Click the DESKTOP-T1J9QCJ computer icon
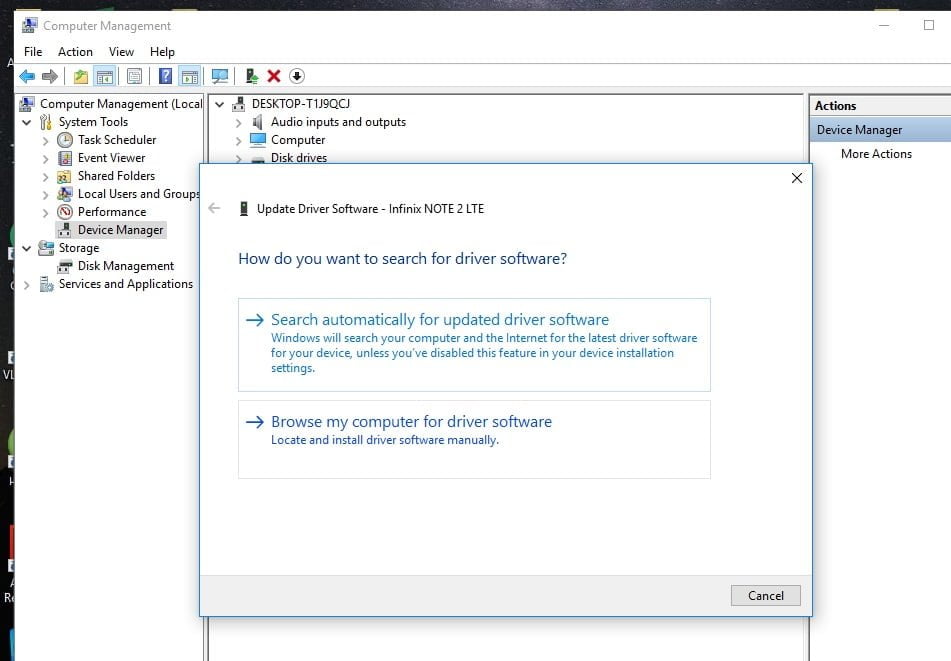 pos(239,104)
